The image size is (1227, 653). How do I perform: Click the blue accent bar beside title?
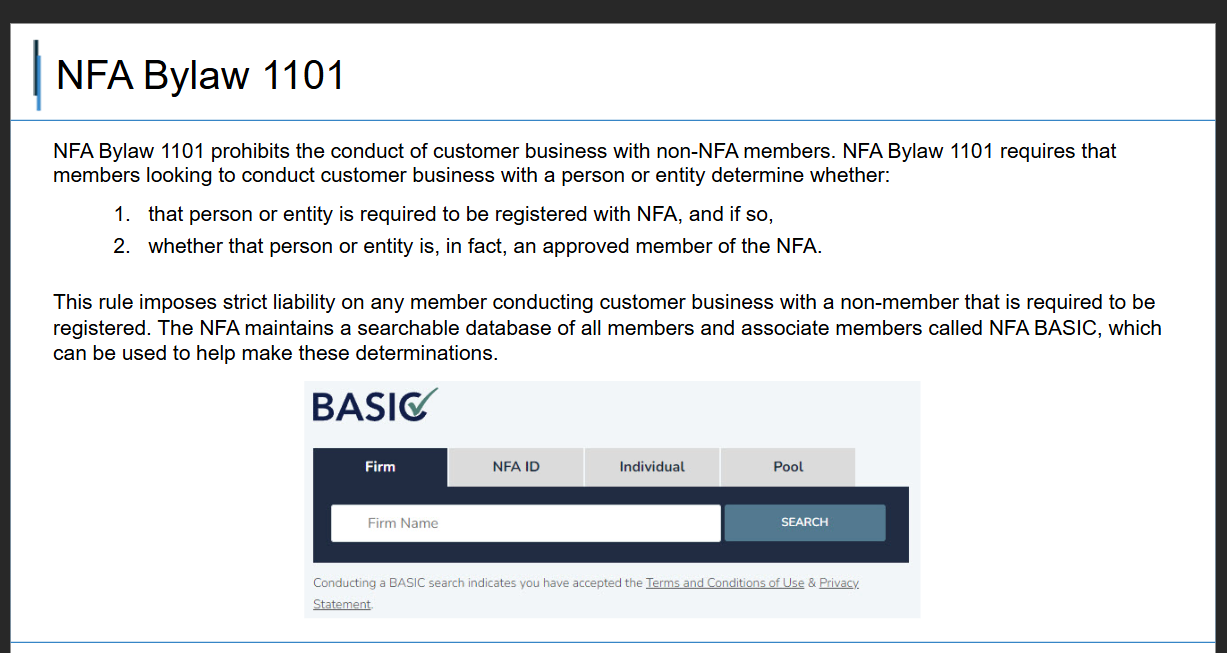[37, 75]
